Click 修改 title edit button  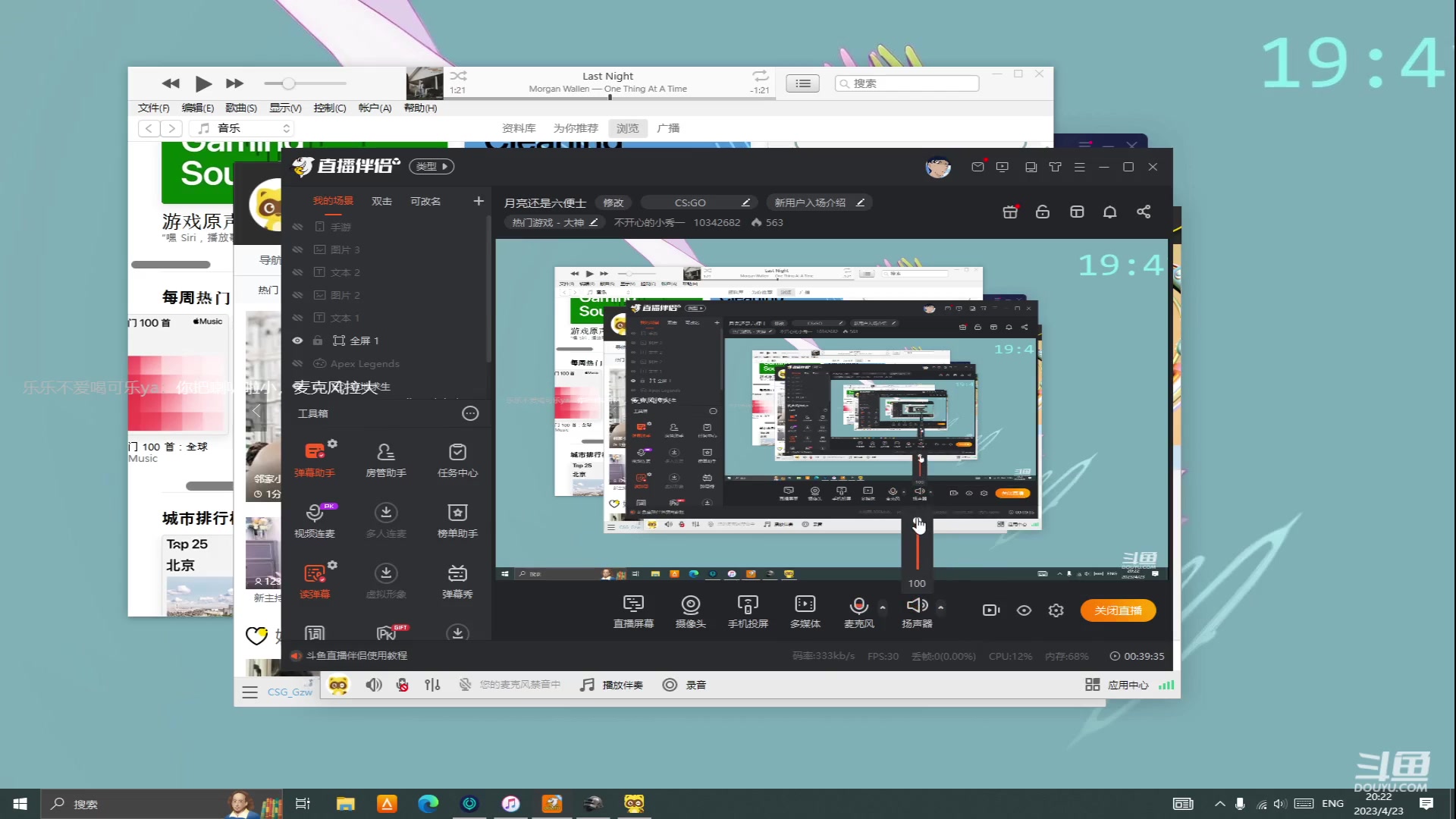click(x=613, y=202)
